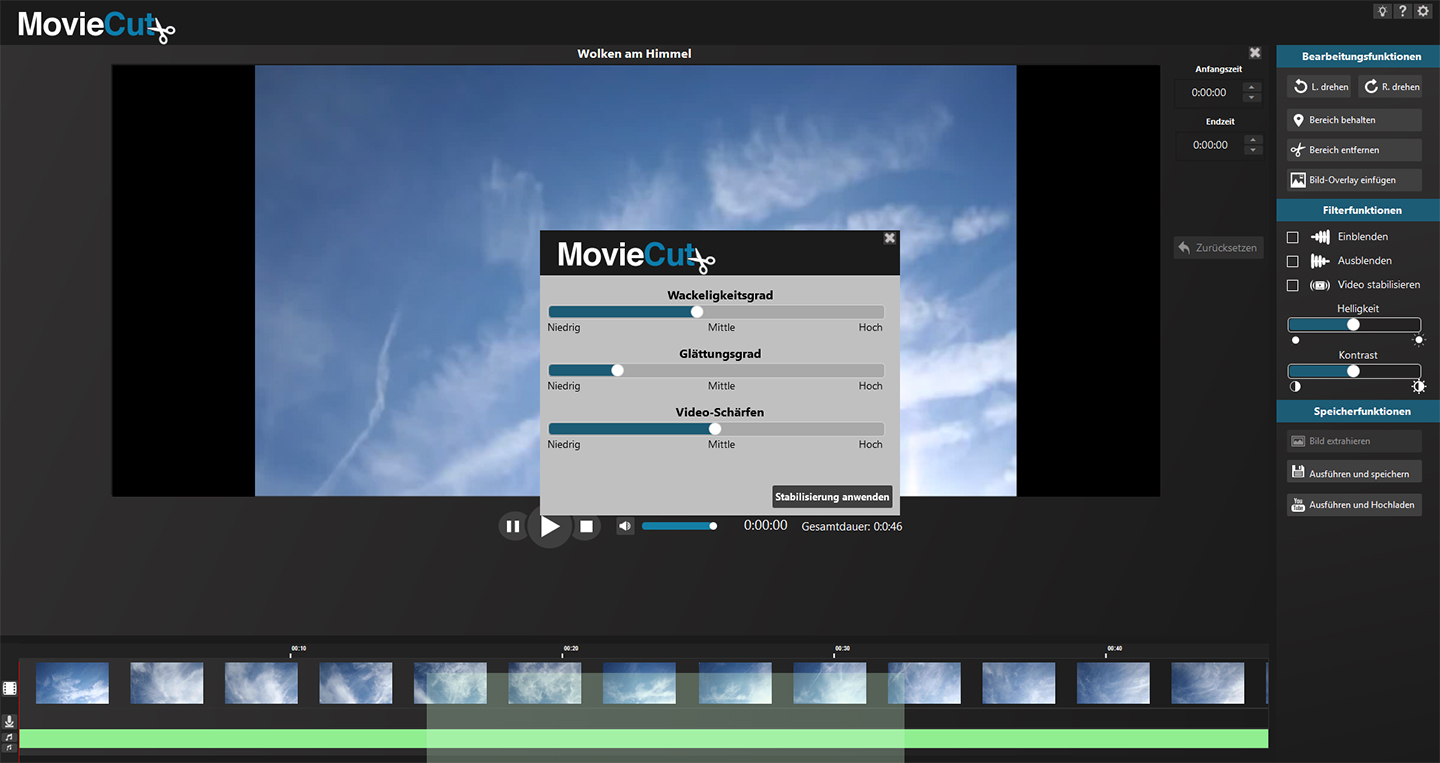Increase Anfangszeit with the up arrow

click(1252, 87)
